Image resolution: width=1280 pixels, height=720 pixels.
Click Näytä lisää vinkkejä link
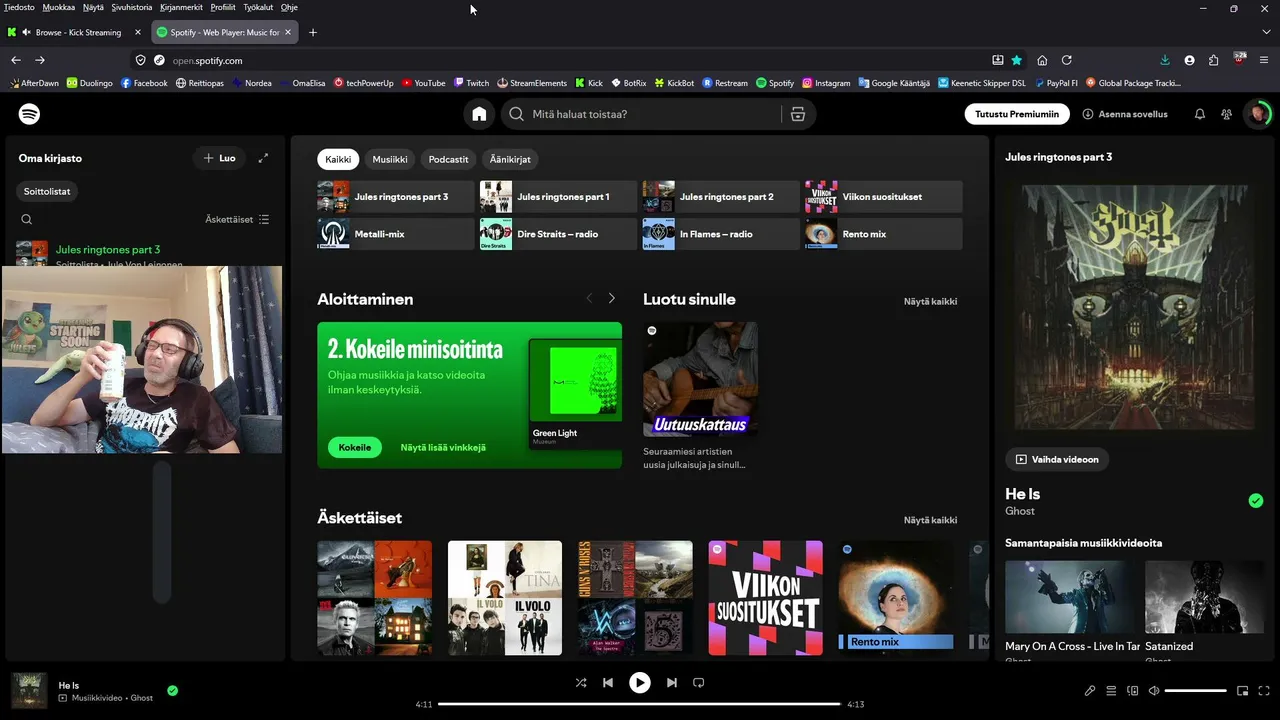click(x=443, y=447)
